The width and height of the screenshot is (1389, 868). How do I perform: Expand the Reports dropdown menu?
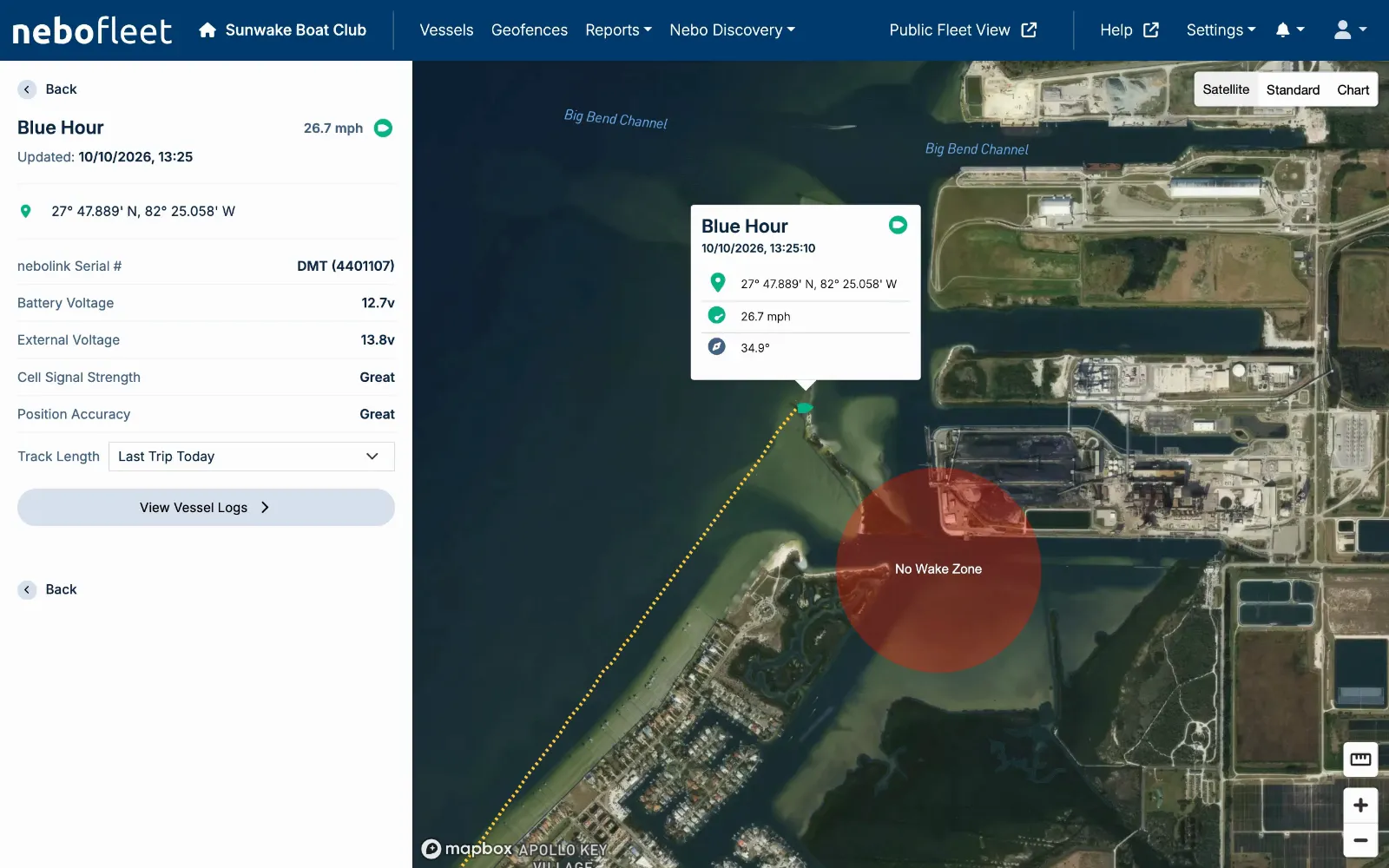(x=618, y=30)
